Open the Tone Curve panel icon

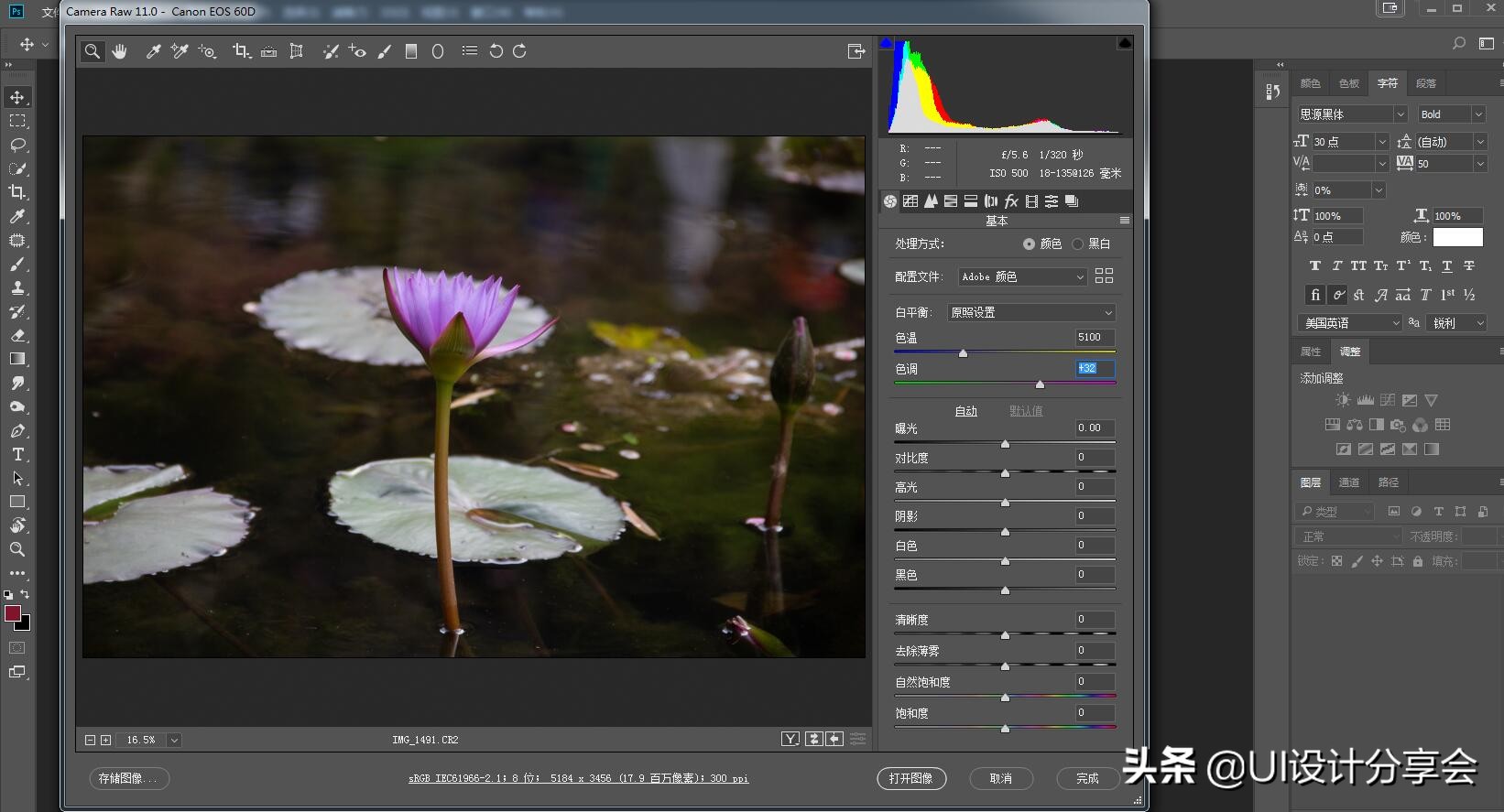(x=910, y=201)
